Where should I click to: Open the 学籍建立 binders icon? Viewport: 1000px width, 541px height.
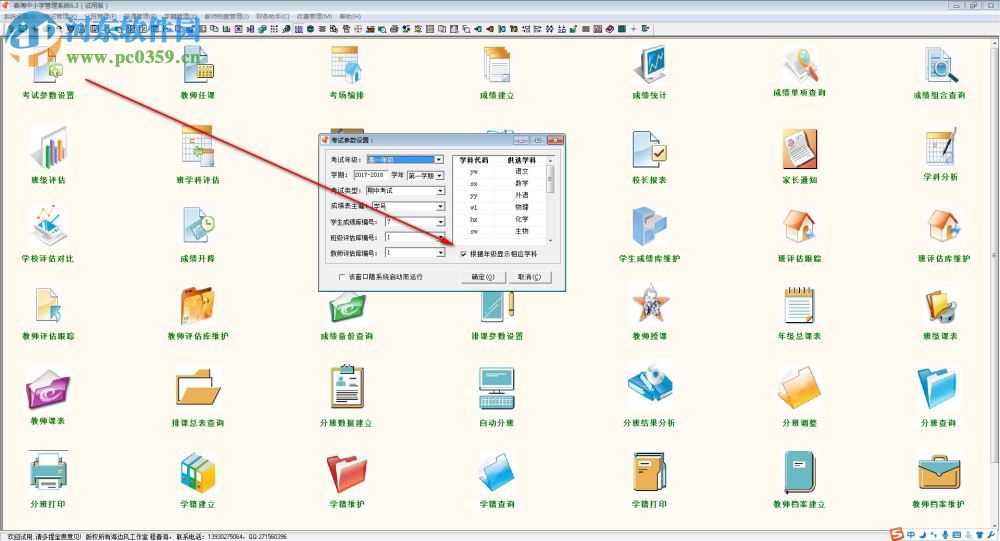click(198, 472)
